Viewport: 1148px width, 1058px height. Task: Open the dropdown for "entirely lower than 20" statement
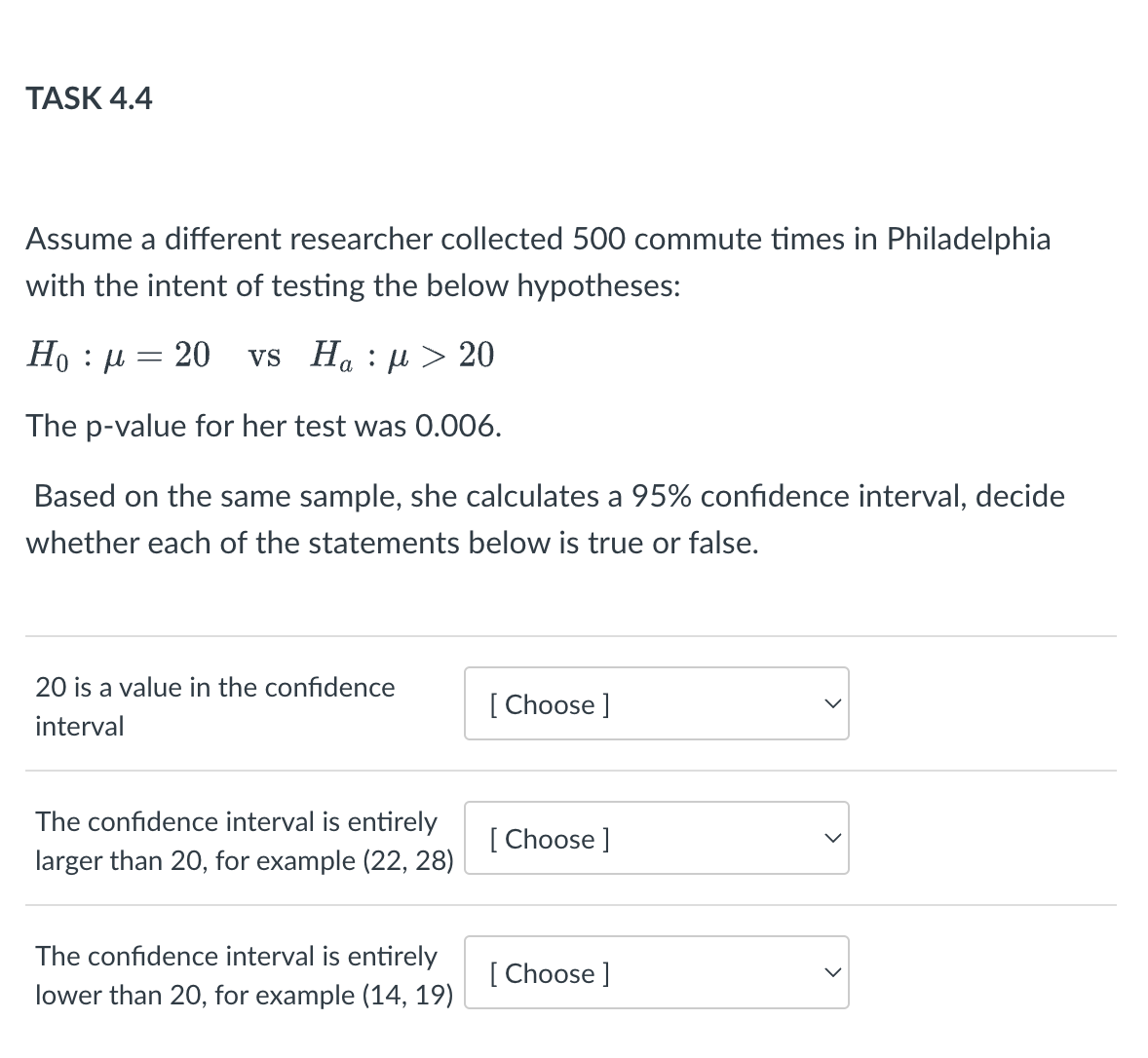656,972
